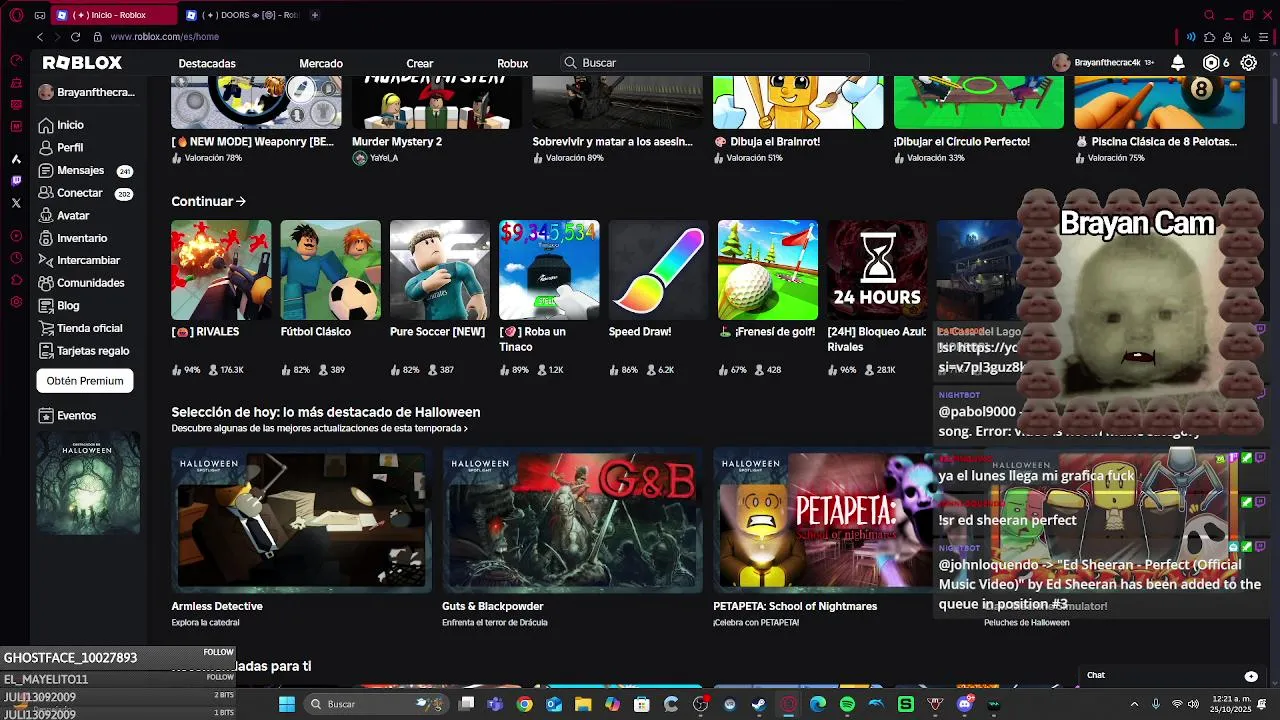1280x720 pixels.
Task: Open ¡Frenesí de golf! game thumbnail
Action: point(768,270)
